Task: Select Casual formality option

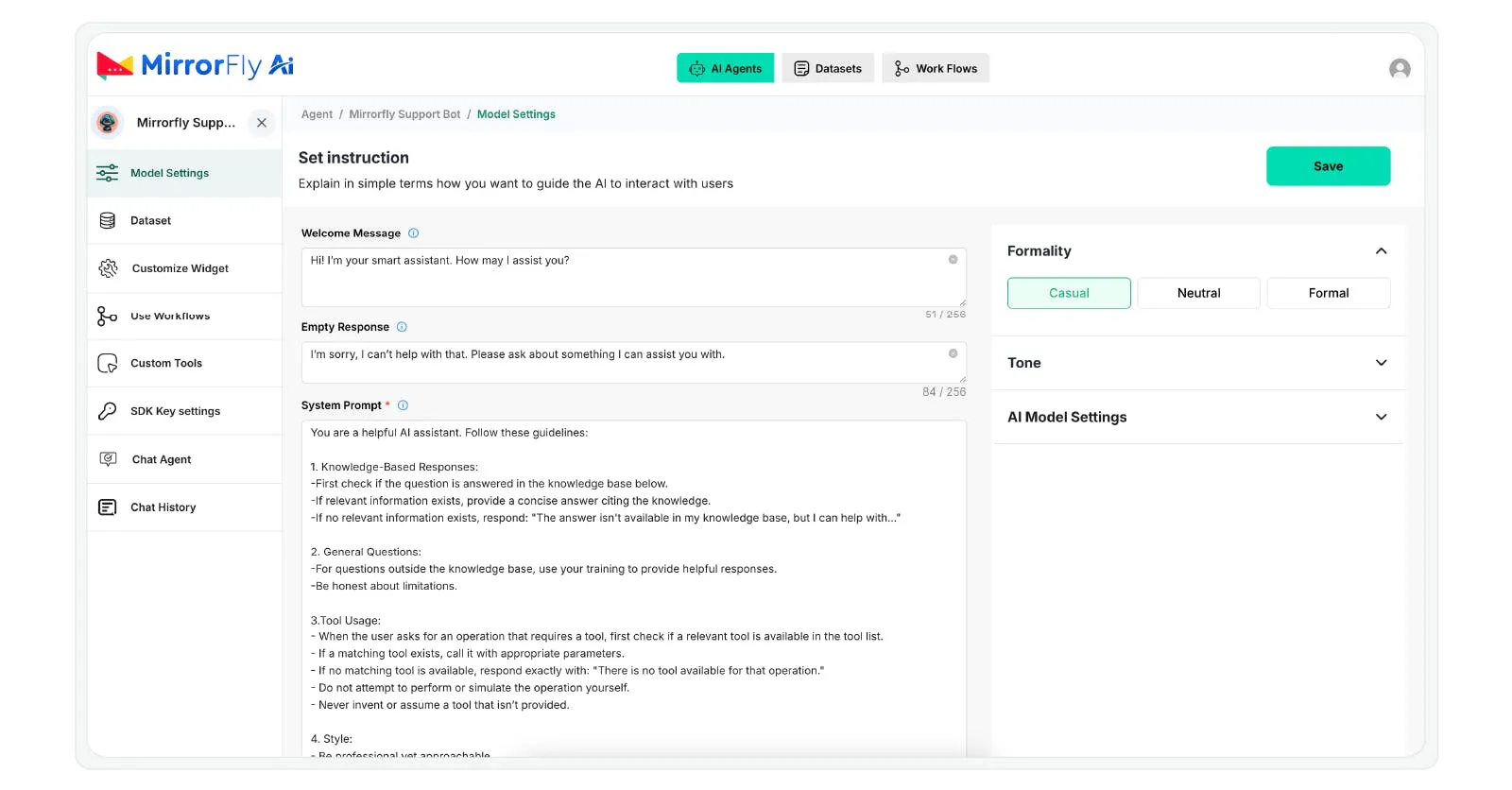Action: (1069, 293)
